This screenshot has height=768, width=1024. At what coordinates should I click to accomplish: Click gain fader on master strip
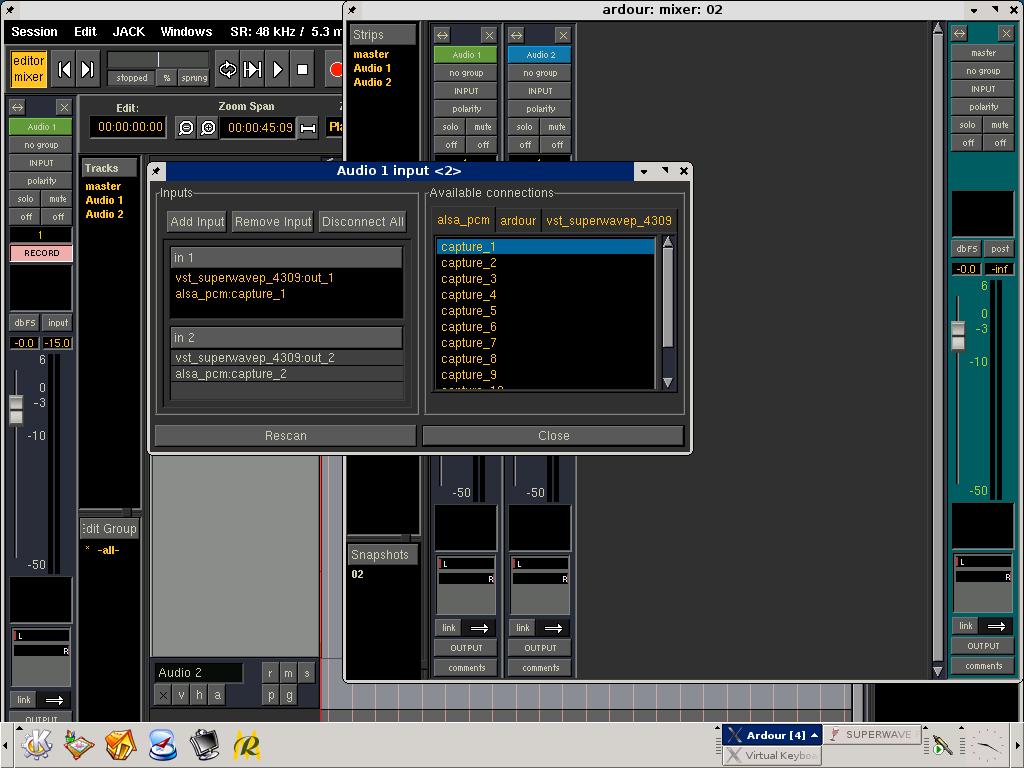958,336
